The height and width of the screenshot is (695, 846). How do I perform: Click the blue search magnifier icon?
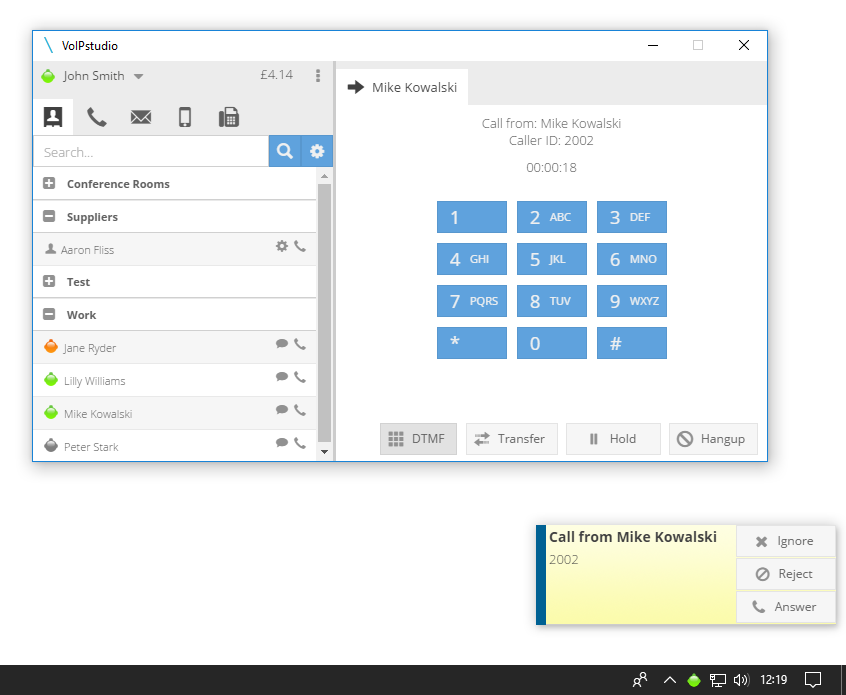285,151
